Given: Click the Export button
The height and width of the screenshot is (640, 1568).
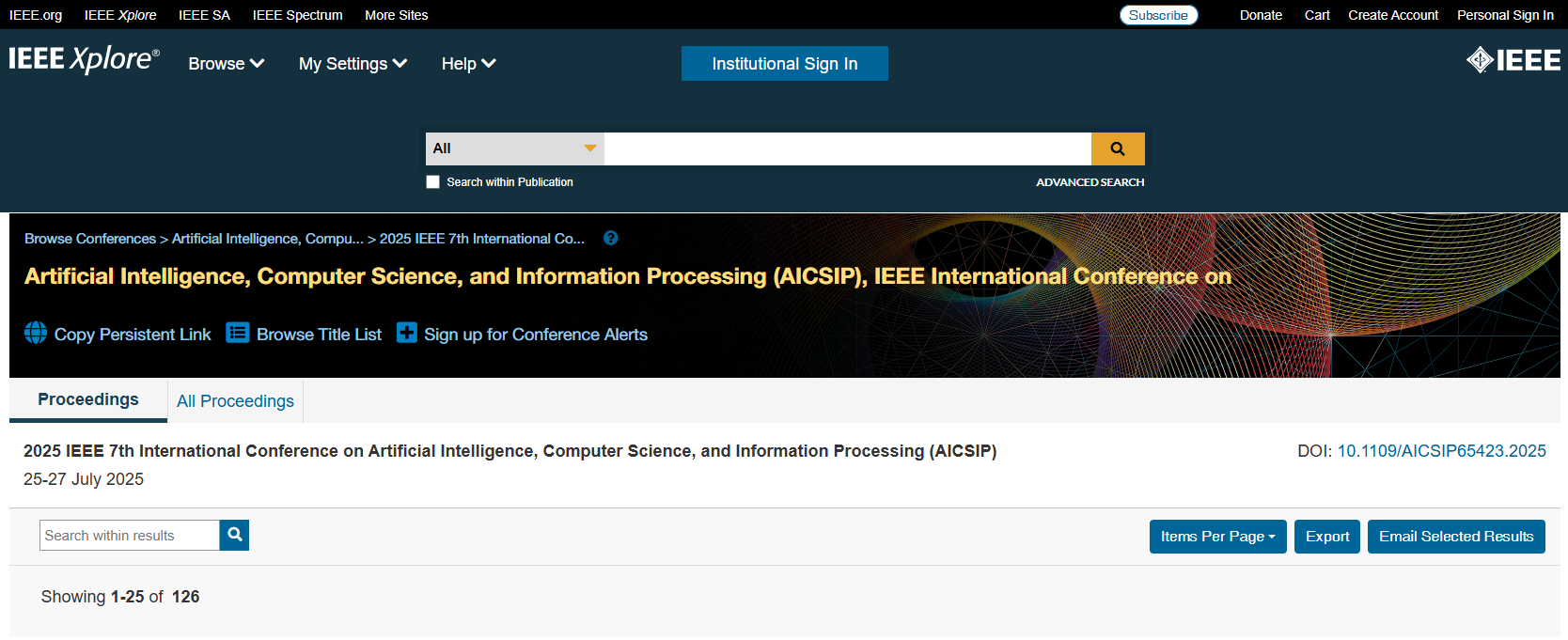Looking at the screenshot, I should click(x=1326, y=537).
